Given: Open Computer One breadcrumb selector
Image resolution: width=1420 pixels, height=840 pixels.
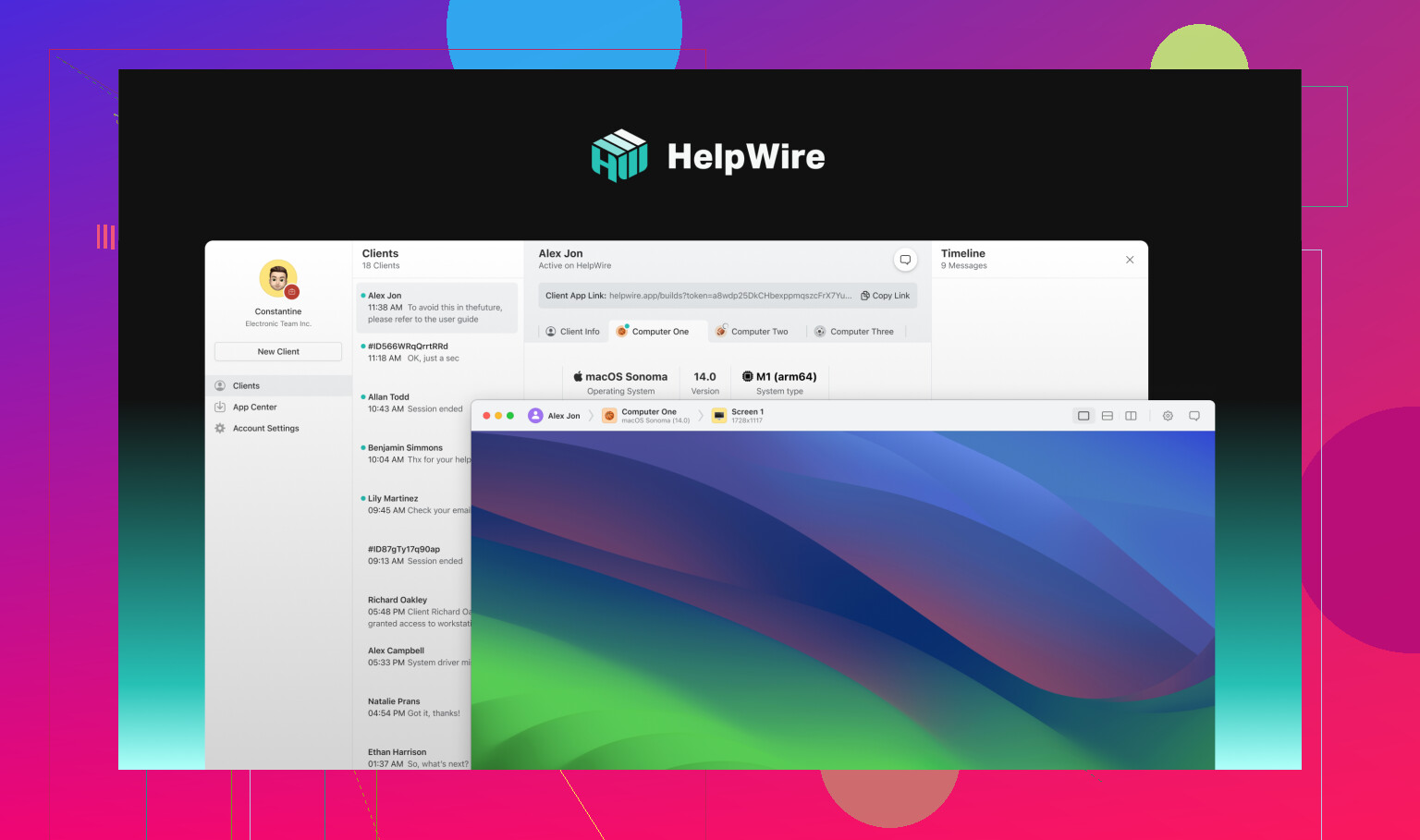Looking at the screenshot, I should (x=647, y=416).
